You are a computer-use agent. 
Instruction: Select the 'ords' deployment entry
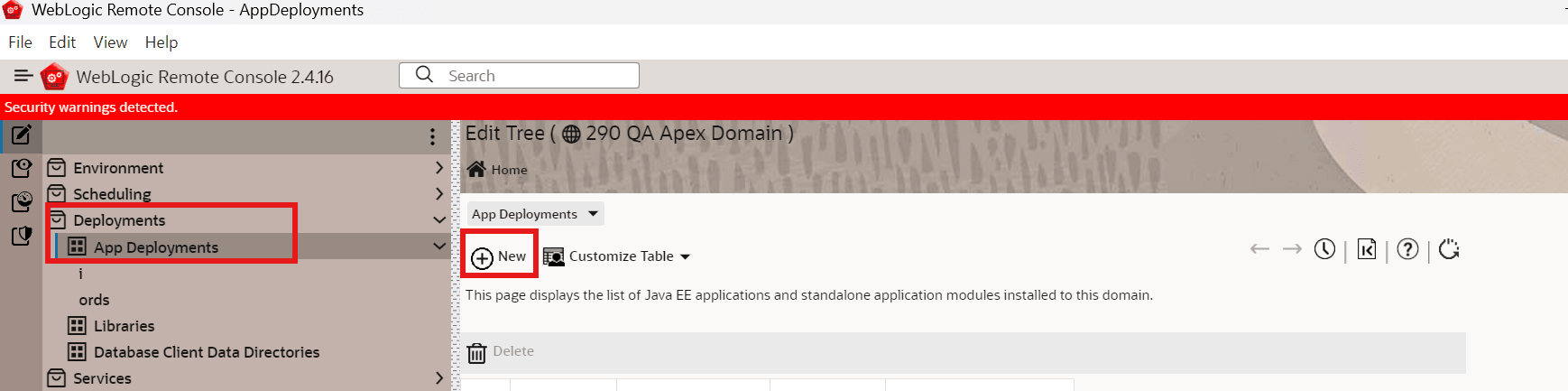(94, 300)
